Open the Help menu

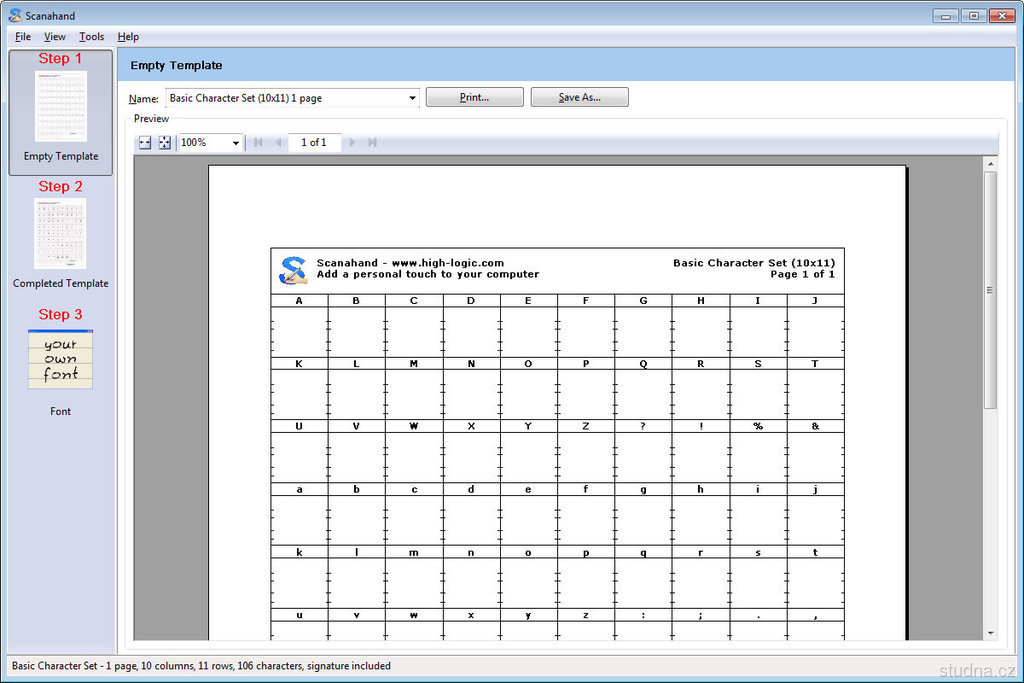click(x=128, y=37)
